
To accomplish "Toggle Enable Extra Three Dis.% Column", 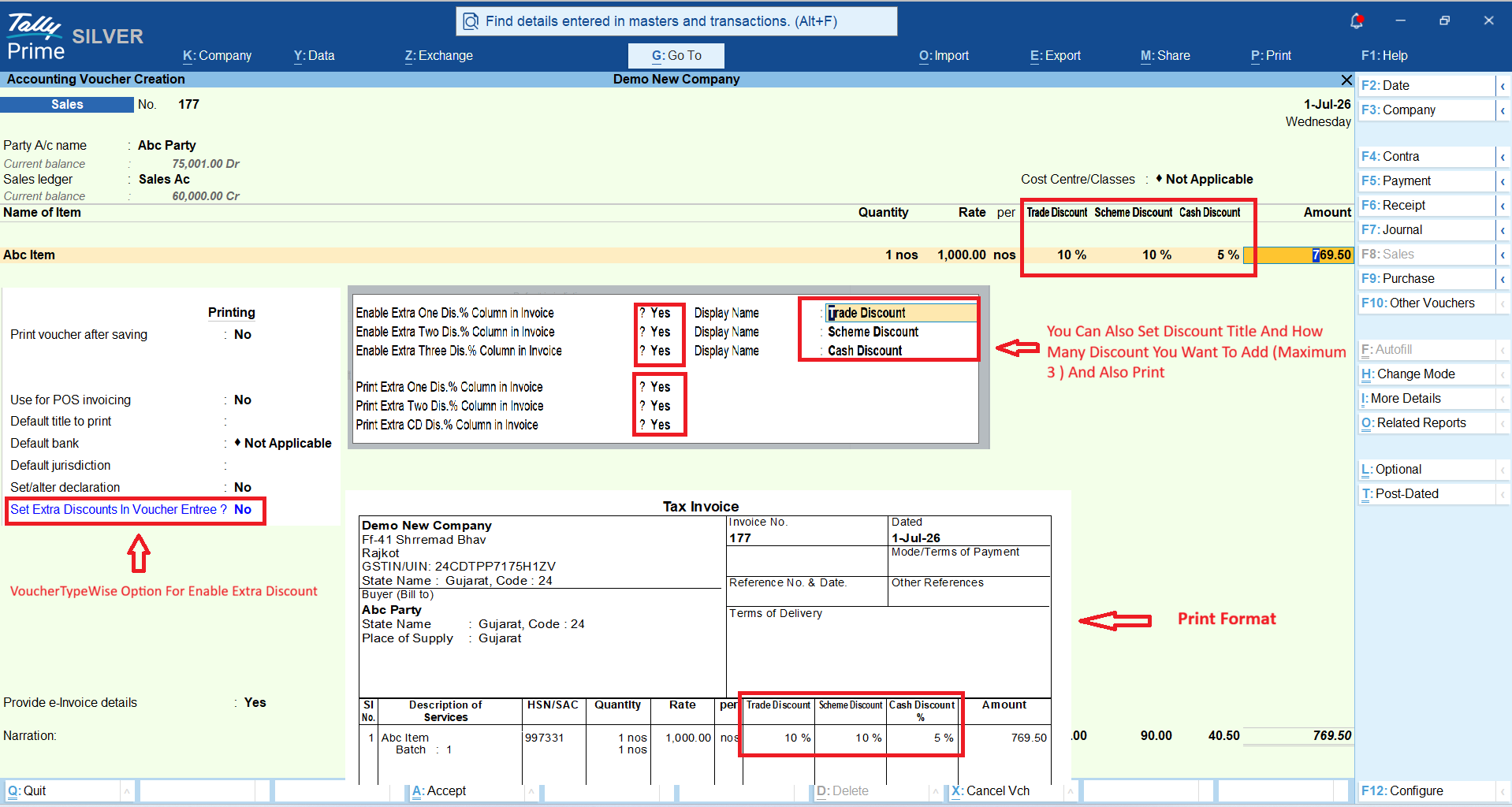I will point(661,351).
